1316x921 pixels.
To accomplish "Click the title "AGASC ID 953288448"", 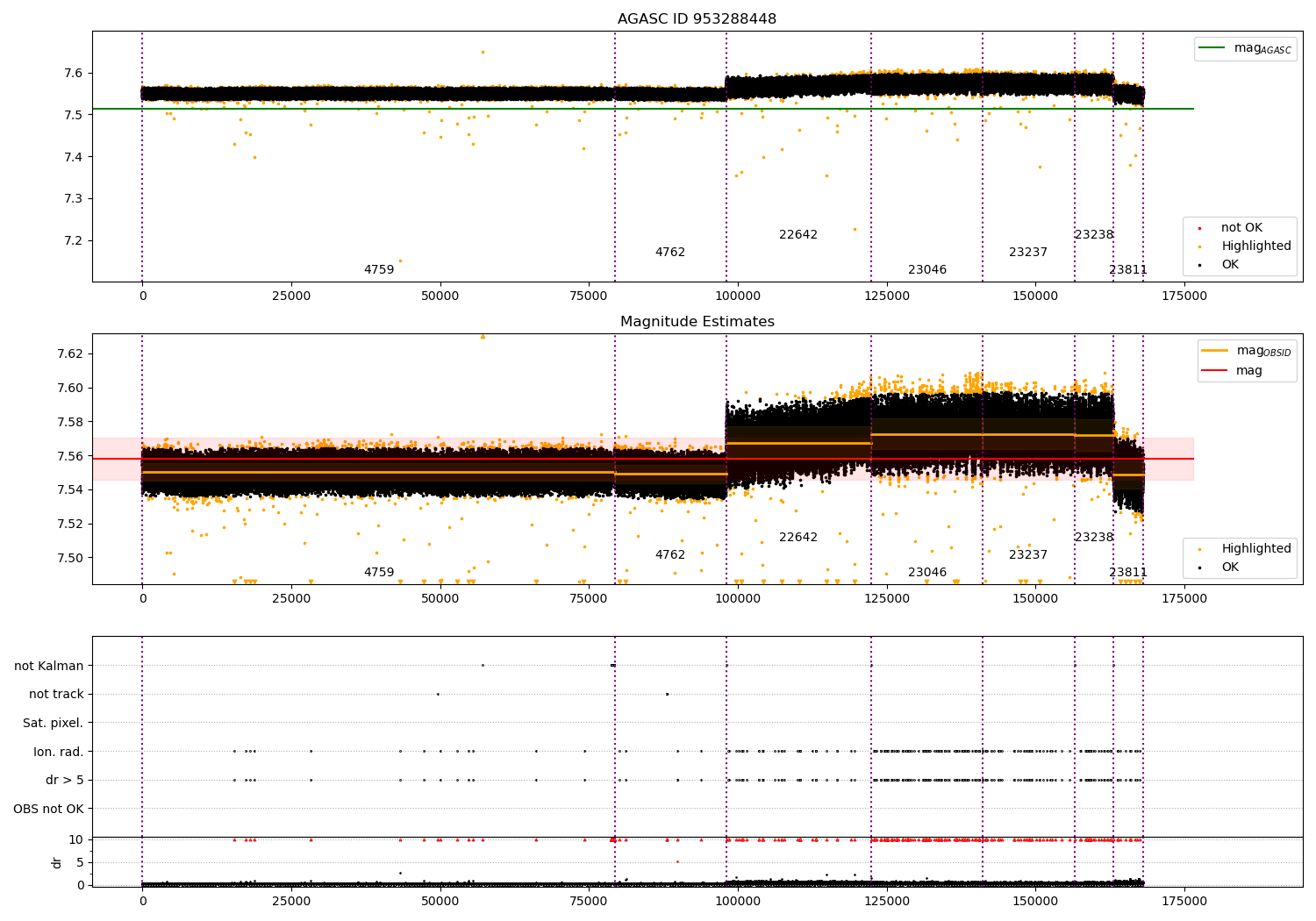I will [697, 19].
